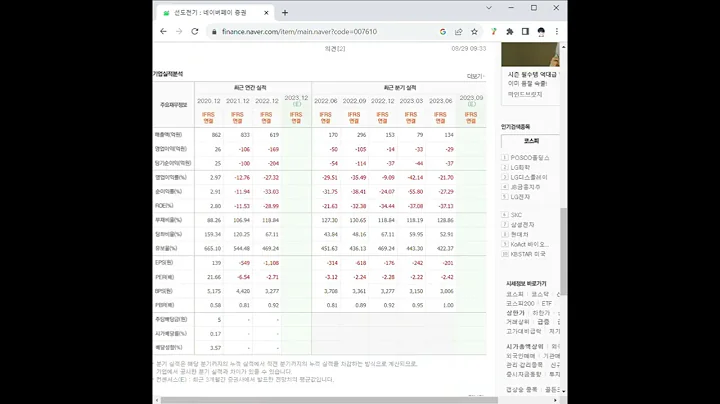Select the 665.10 reserve ratio value
The width and height of the screenshot is (720, 404).
[x=212, y=248]
